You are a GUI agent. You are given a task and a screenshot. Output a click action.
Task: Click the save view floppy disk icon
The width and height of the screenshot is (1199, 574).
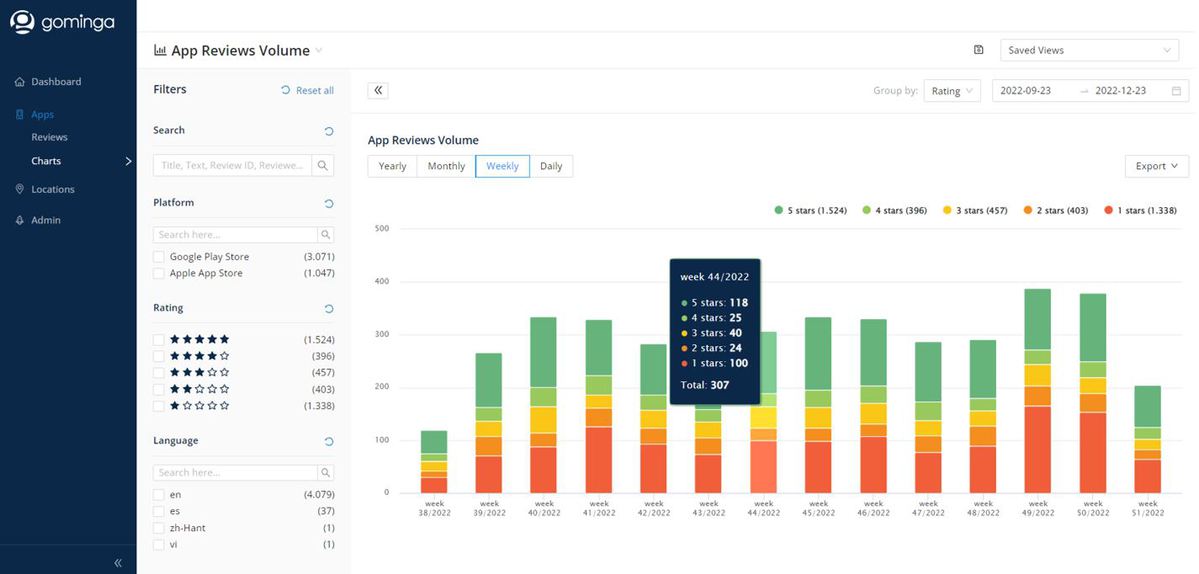(x=978, y=50)
